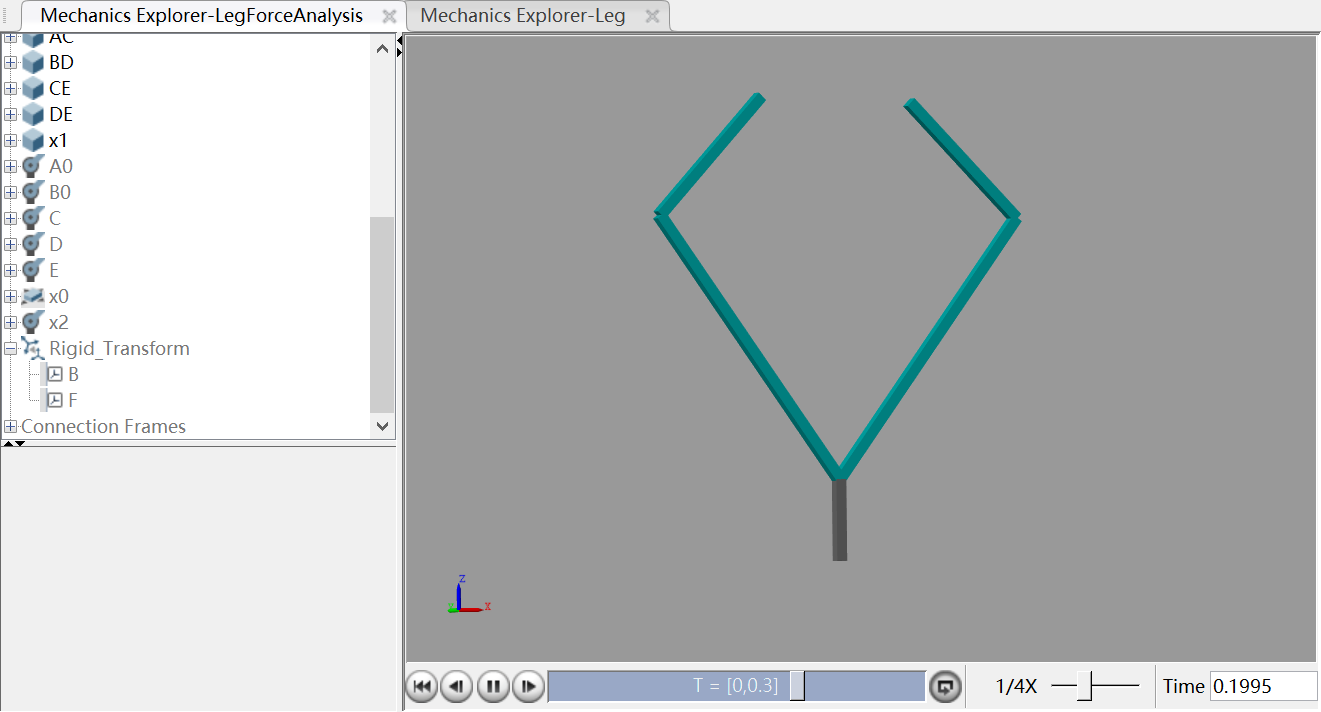Pause the animation playback
Screen dimensions: 1321x712
coord(492,686)
